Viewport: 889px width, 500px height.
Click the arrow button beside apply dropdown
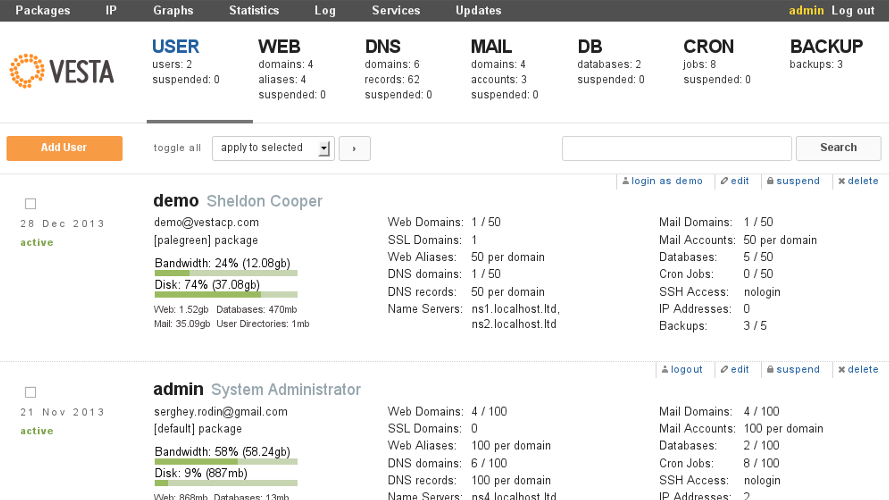click(354, 148)
